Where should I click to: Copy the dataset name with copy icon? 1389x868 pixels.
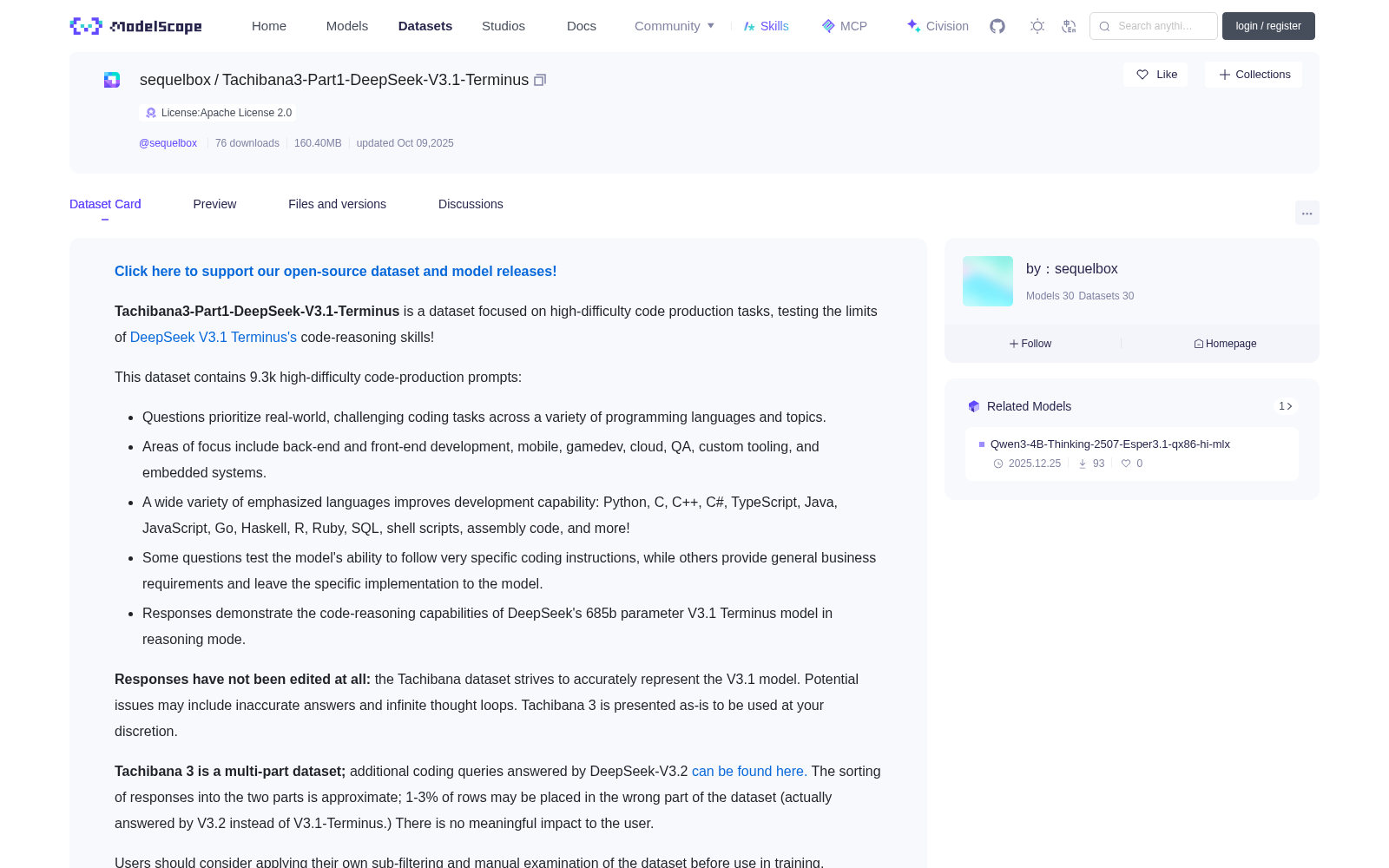pos(540,80)
